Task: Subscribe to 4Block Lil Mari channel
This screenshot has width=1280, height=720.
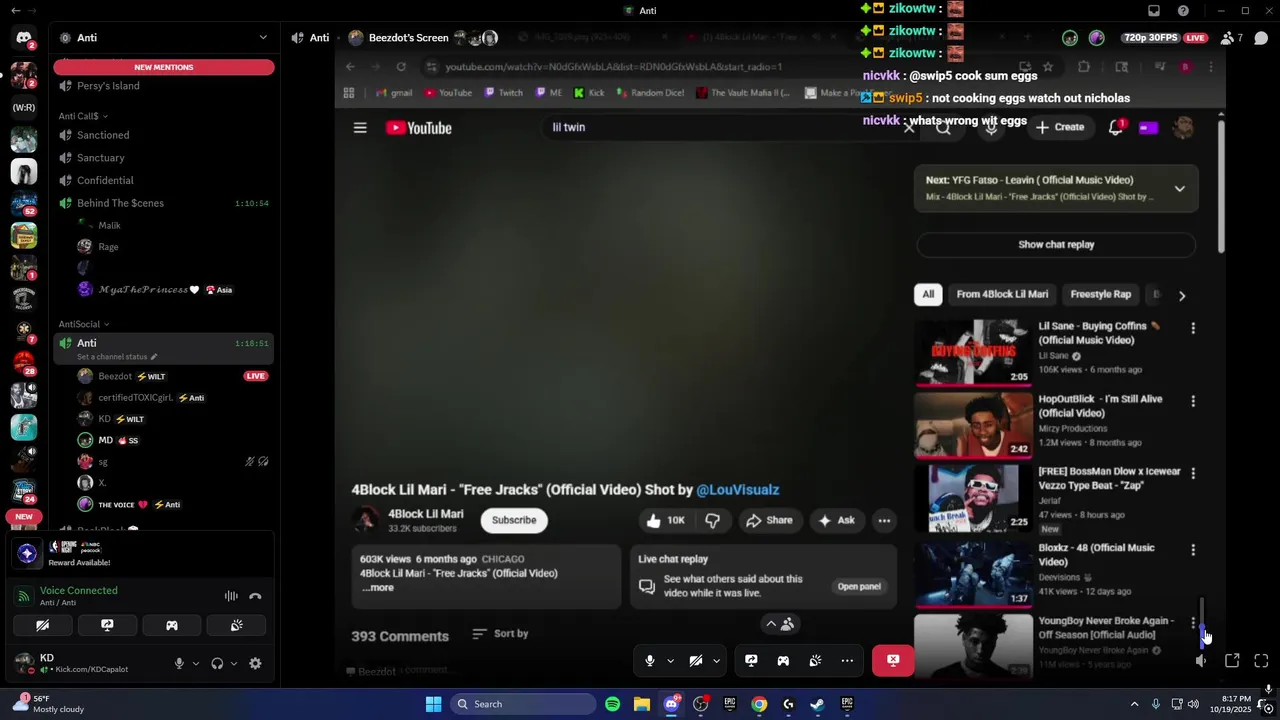Action: coord(514,520)
